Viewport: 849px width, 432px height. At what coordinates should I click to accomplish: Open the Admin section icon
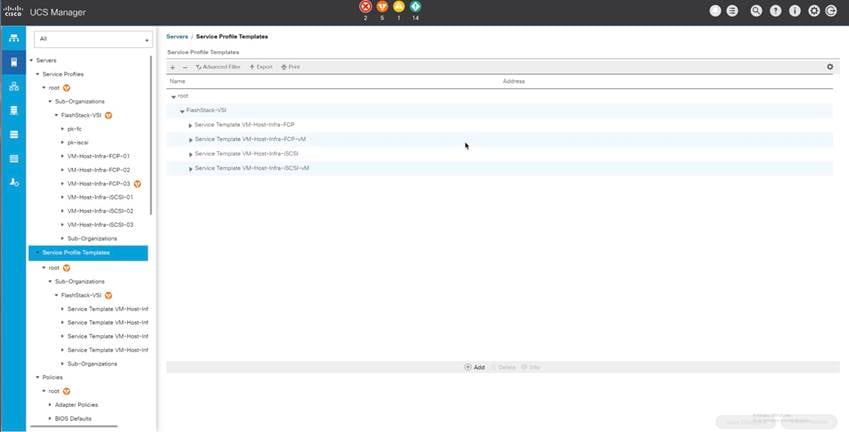click(14, 182)
